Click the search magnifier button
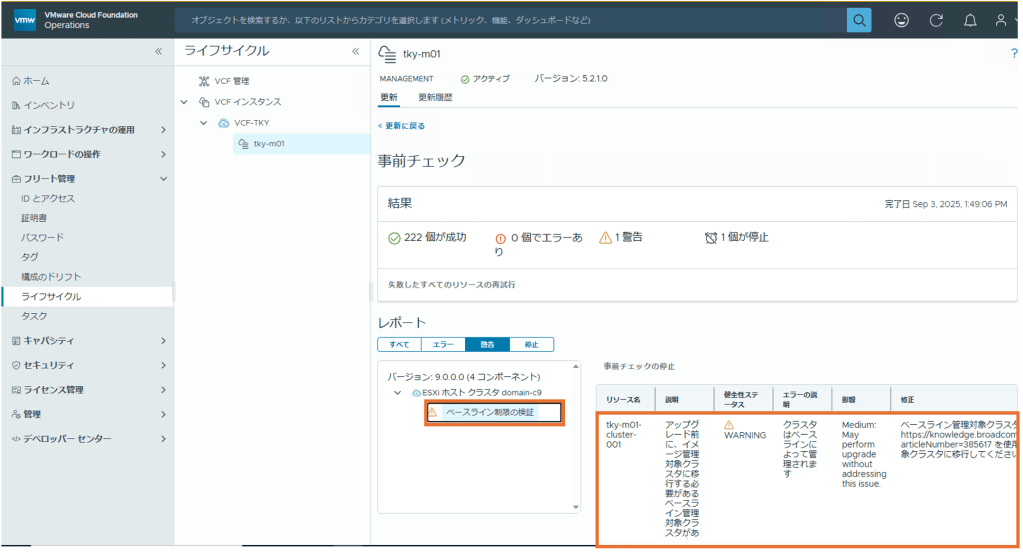This screenshot has height=553, width=1023. coord(859,20)
